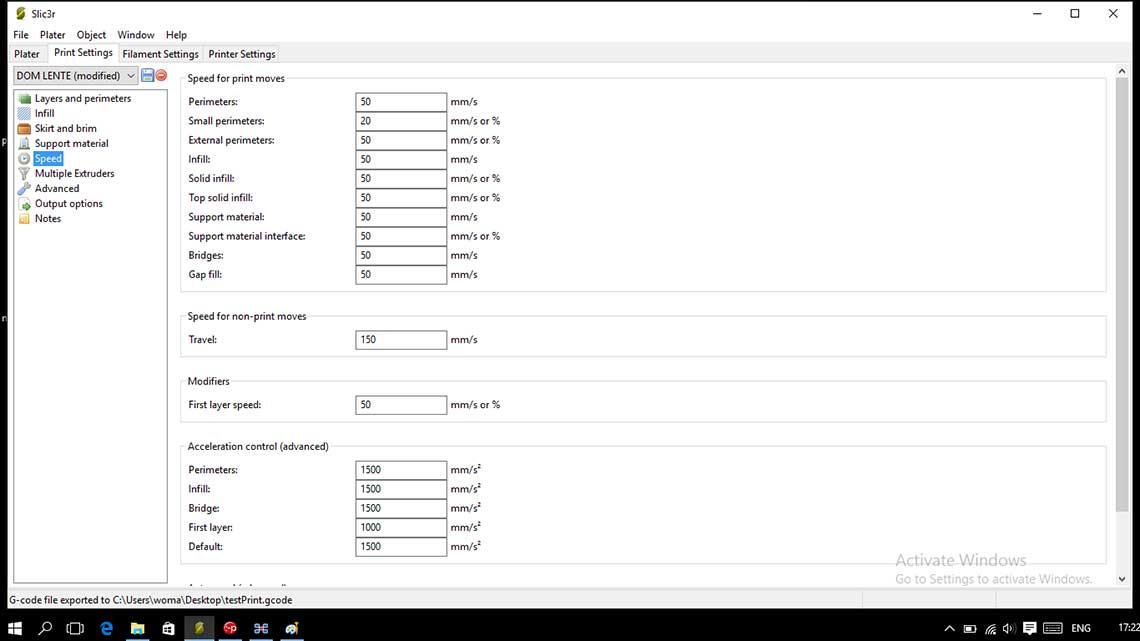Click the First layer speed field
The height and width of the screenshot is (641, 1140).
[x=401, y=405]
